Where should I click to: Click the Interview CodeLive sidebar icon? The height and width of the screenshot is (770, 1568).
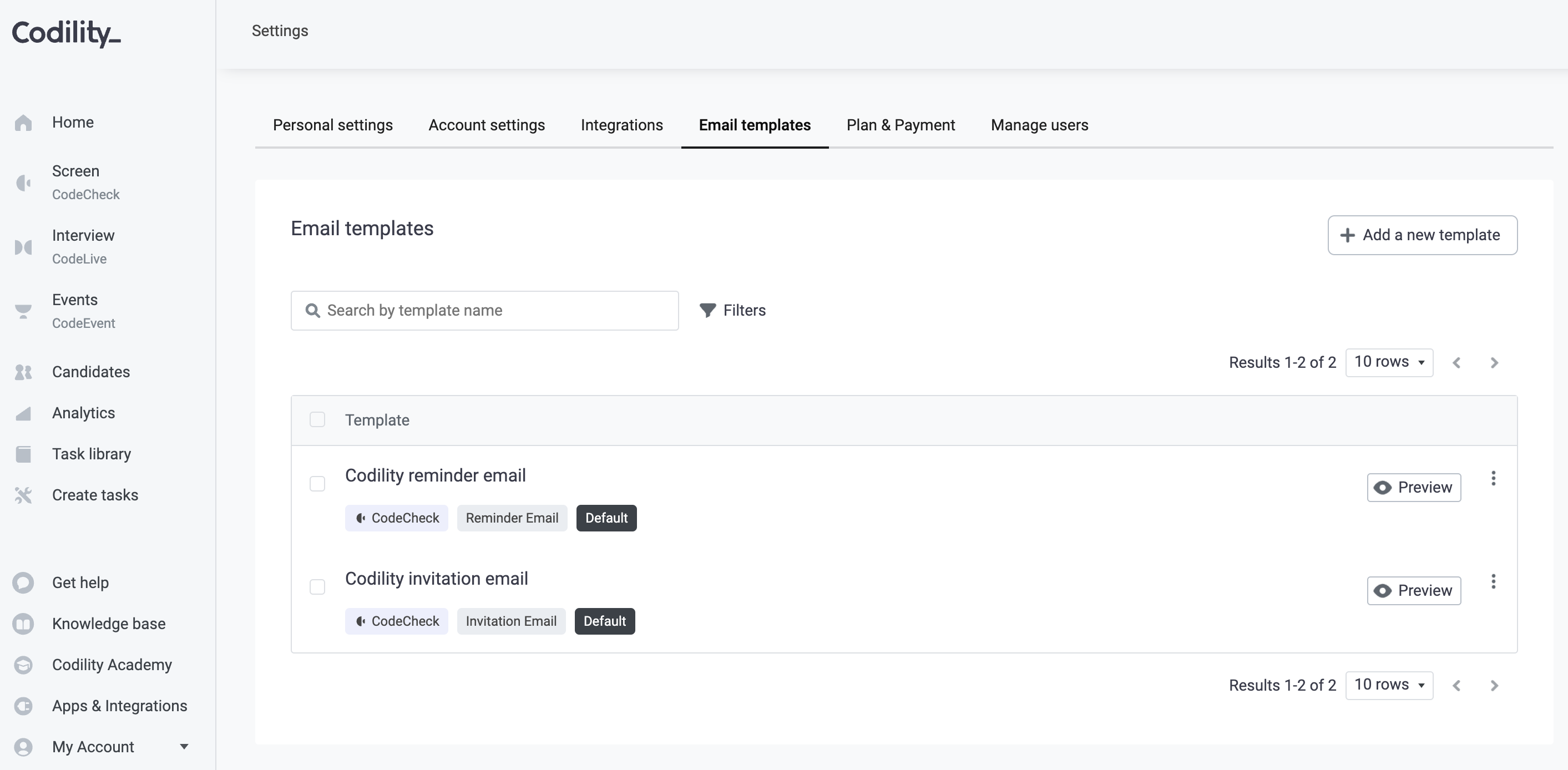tap(23, 247)
